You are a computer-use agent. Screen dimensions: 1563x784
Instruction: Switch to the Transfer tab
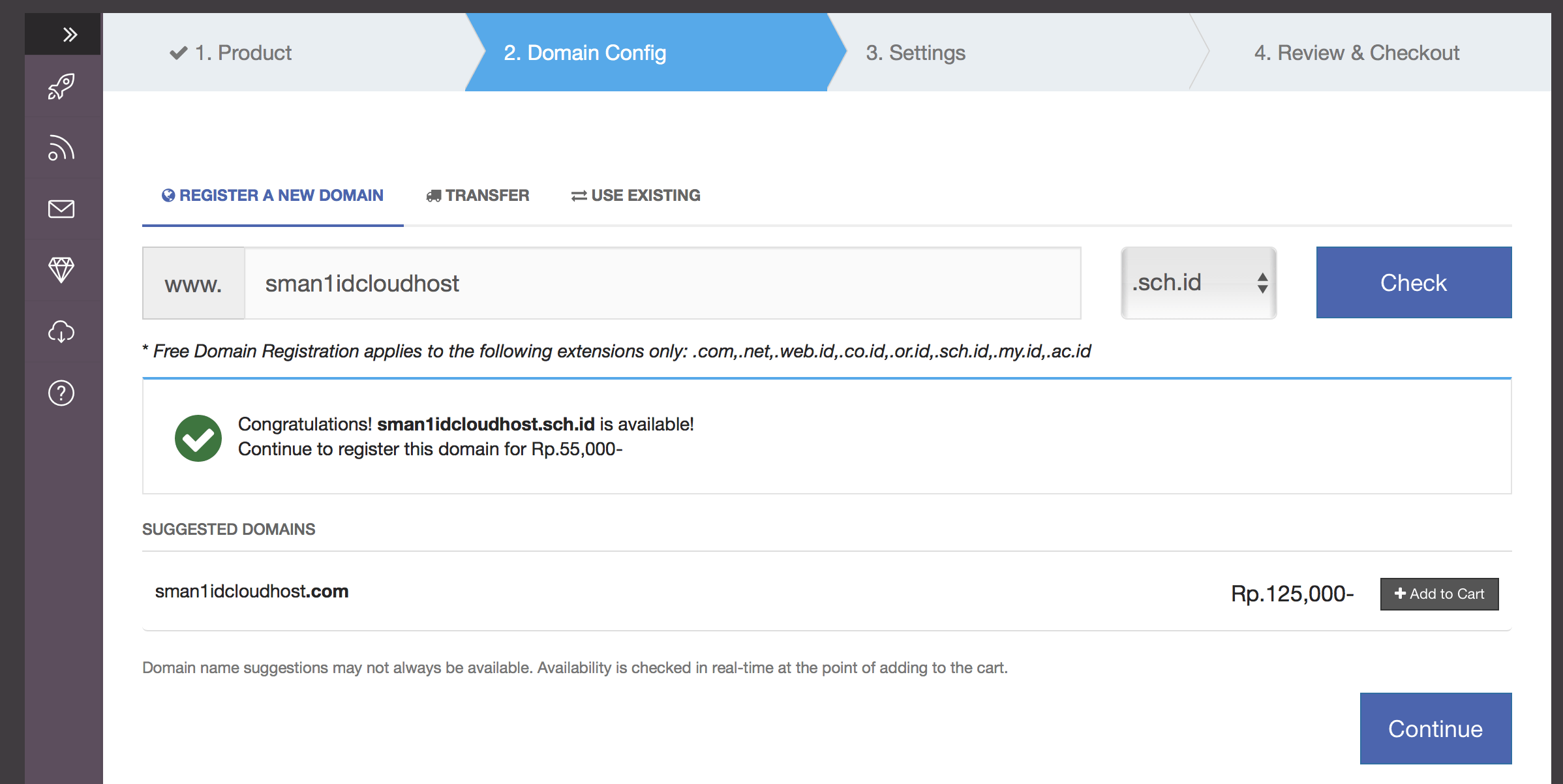point(478,196)
